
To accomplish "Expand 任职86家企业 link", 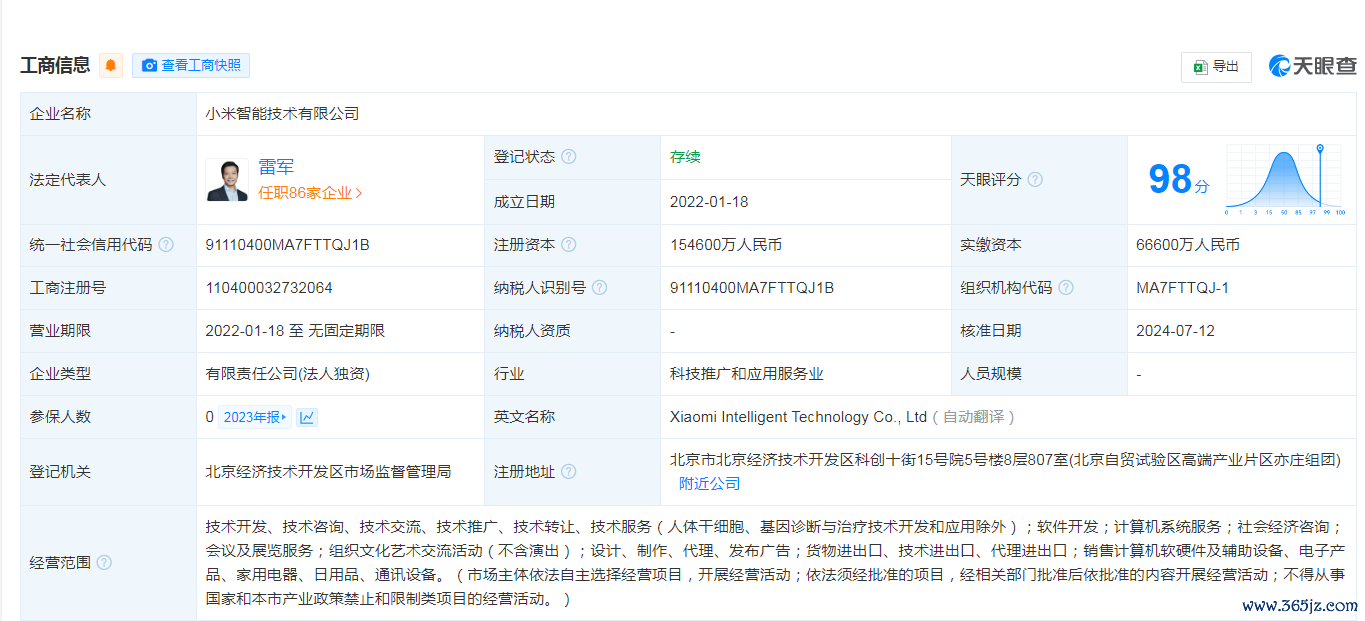I will pyautogui.click(x=310, y=193).
